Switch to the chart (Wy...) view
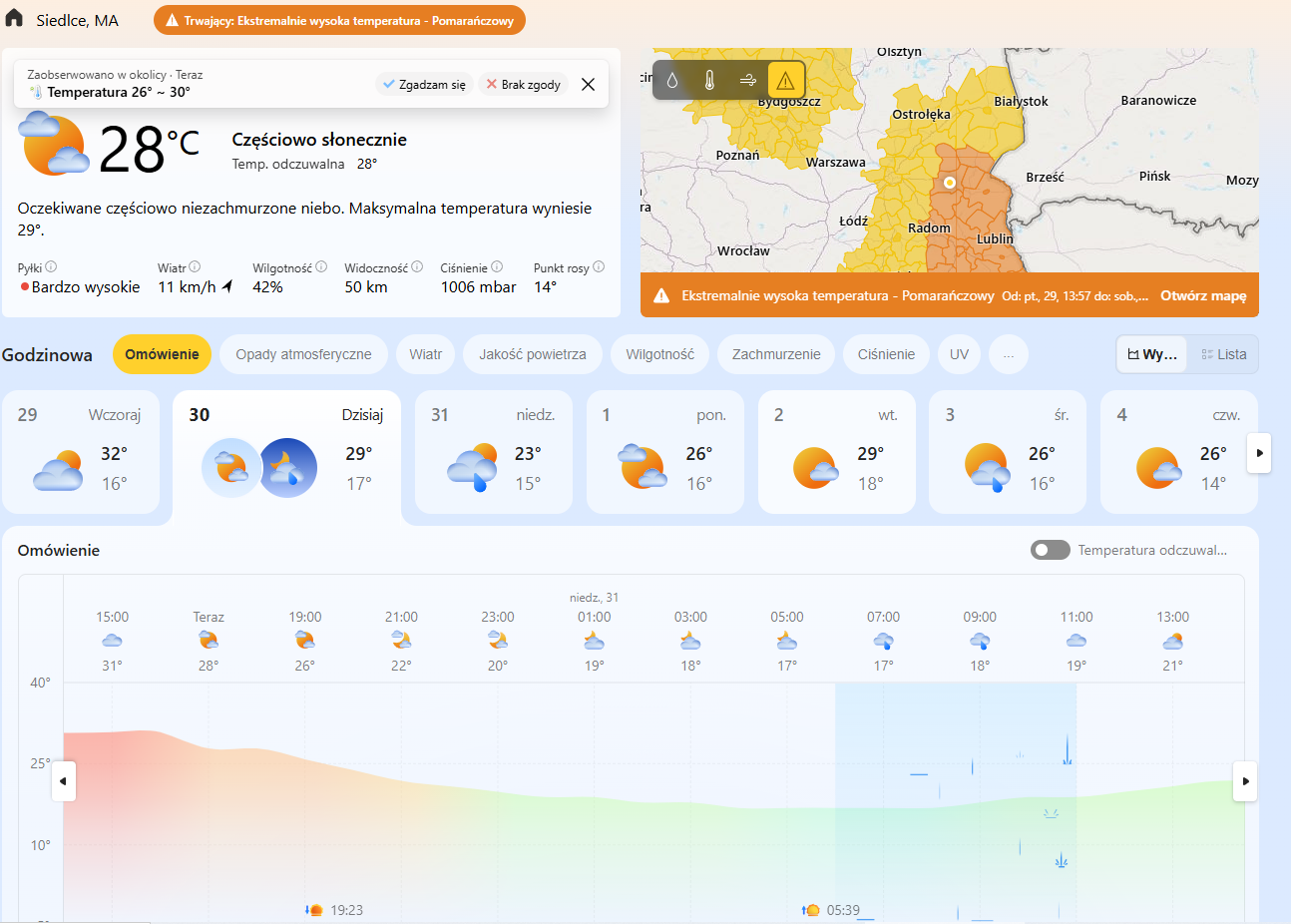 coord(1152,354)
